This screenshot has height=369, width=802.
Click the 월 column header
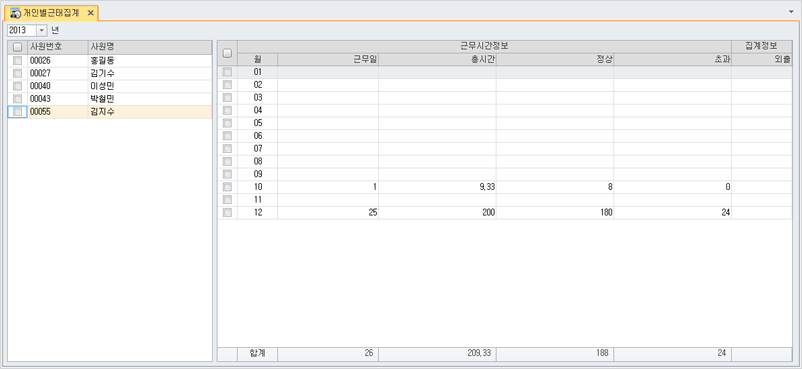tap(258, 59)
